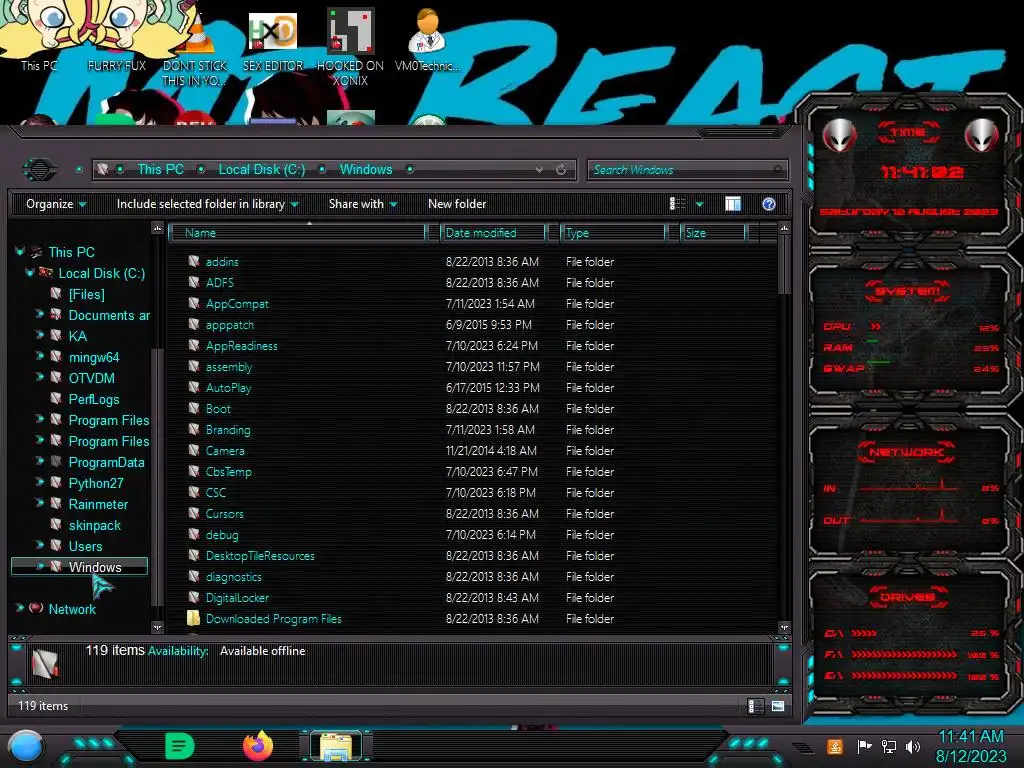
Task: Select Users in the navigation tree
Action: (x=86, y=546)
